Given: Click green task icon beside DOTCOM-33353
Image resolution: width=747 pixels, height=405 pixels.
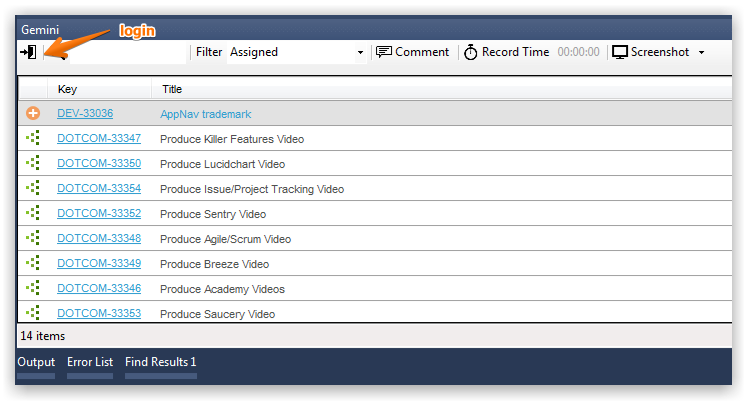Looking at the screenshot, I should tap(33, 313).
